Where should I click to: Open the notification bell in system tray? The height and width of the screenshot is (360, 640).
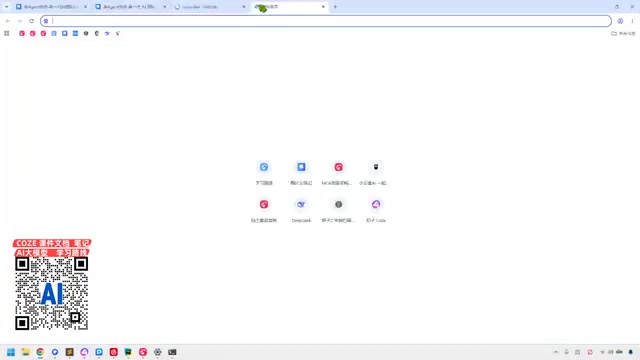[631, 352]
